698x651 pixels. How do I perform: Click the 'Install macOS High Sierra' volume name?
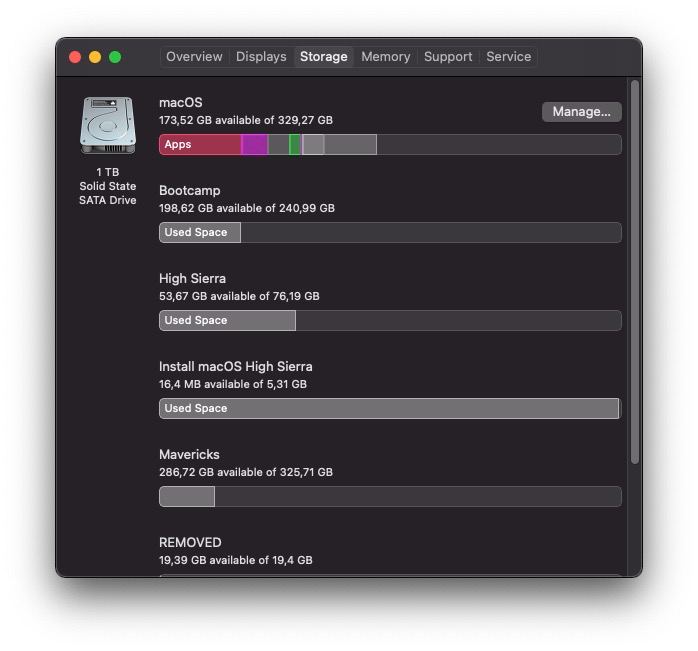click(x=235, y=366)
